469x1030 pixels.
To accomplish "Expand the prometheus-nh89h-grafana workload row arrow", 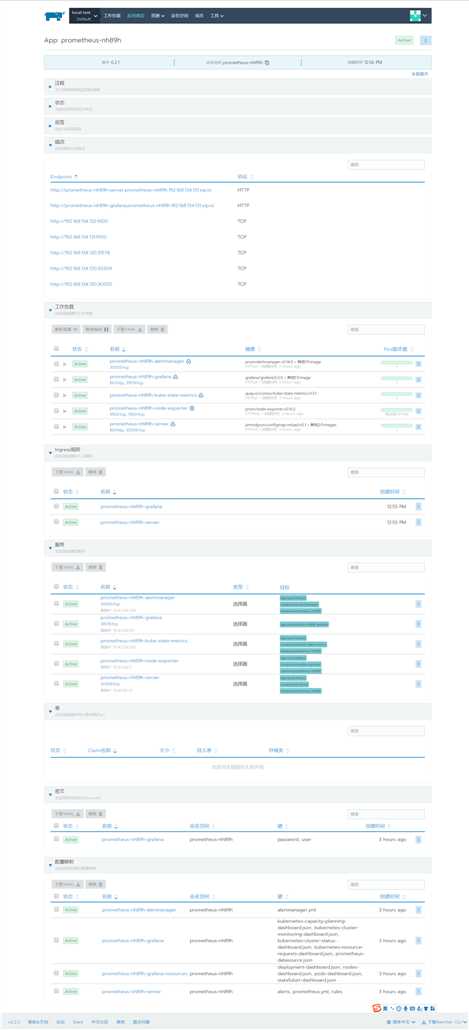I will 64,380.
